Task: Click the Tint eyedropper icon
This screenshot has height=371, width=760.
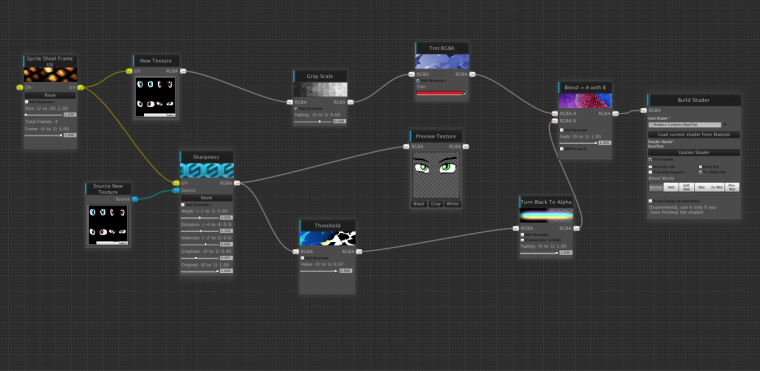Action: [x=465, y=93]
